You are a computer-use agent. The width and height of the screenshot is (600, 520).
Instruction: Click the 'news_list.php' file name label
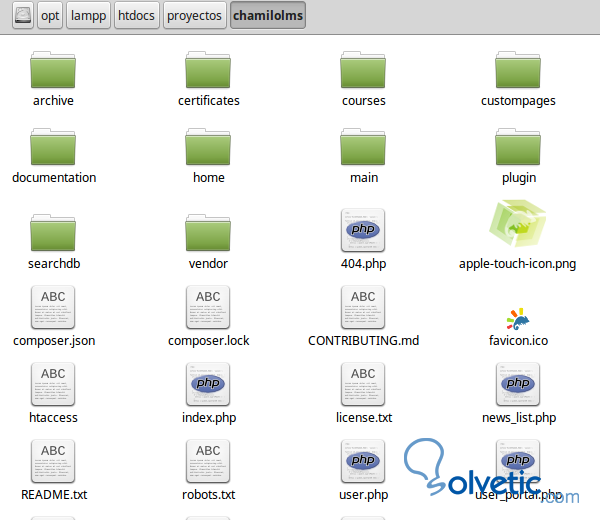tap(519, 418)
